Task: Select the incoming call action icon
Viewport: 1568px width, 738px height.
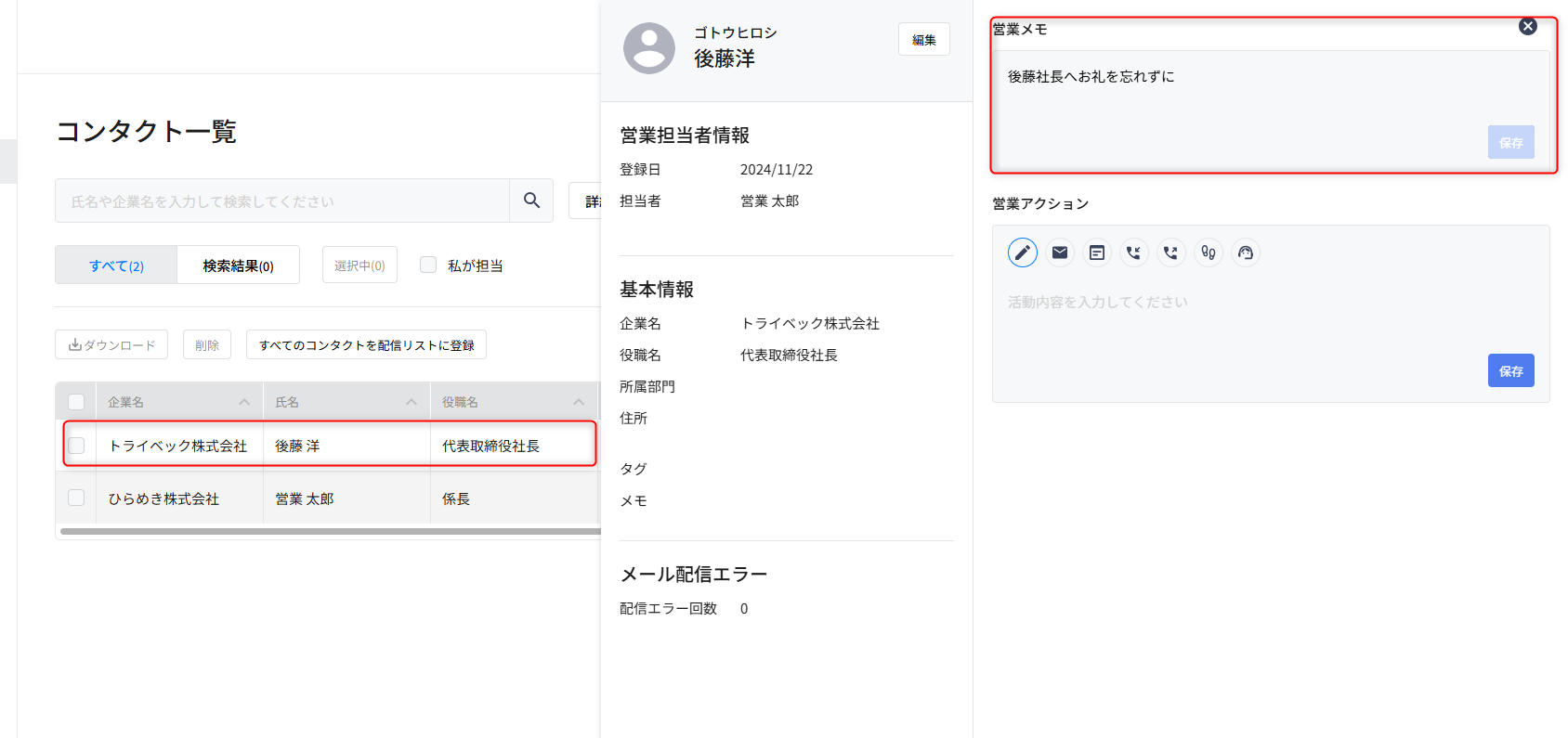Action: (x=1134, y=252)
